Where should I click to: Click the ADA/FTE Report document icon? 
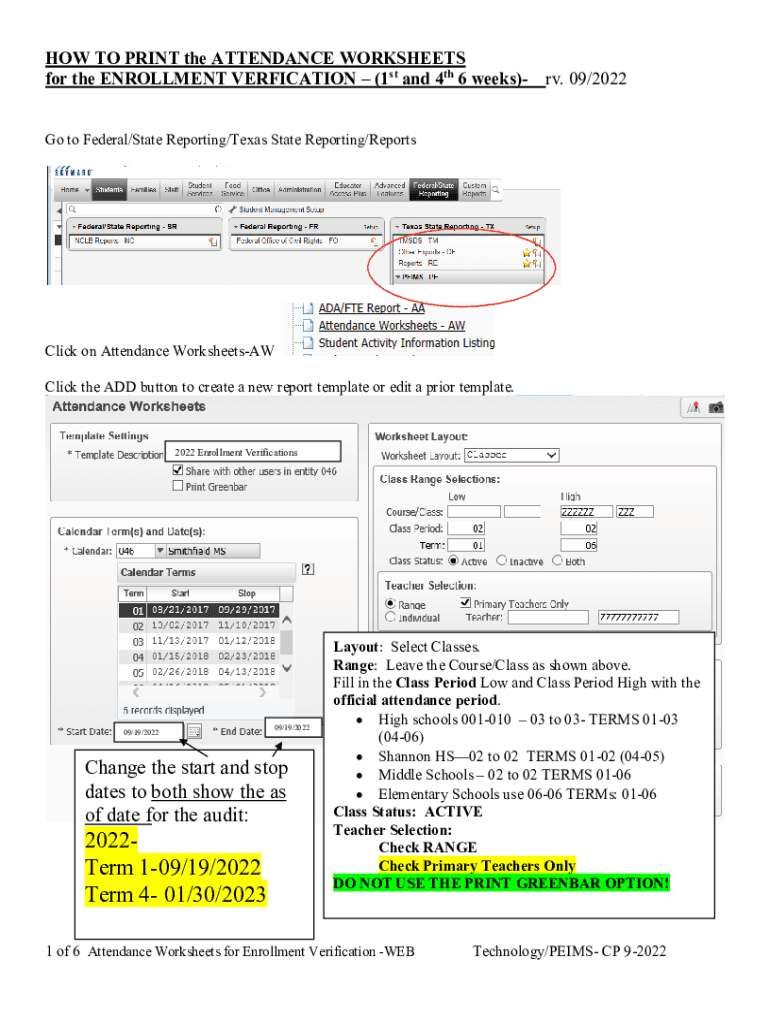click(308, 309)
